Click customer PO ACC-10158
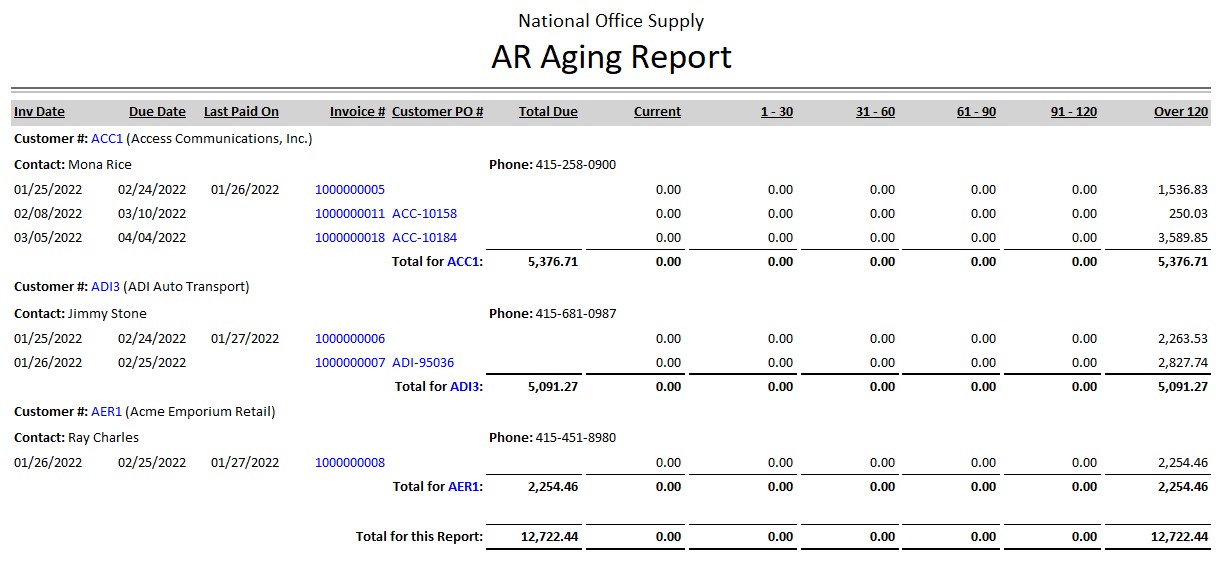The height and width of the screenshot is (564, 1226). tap(424, 214)
